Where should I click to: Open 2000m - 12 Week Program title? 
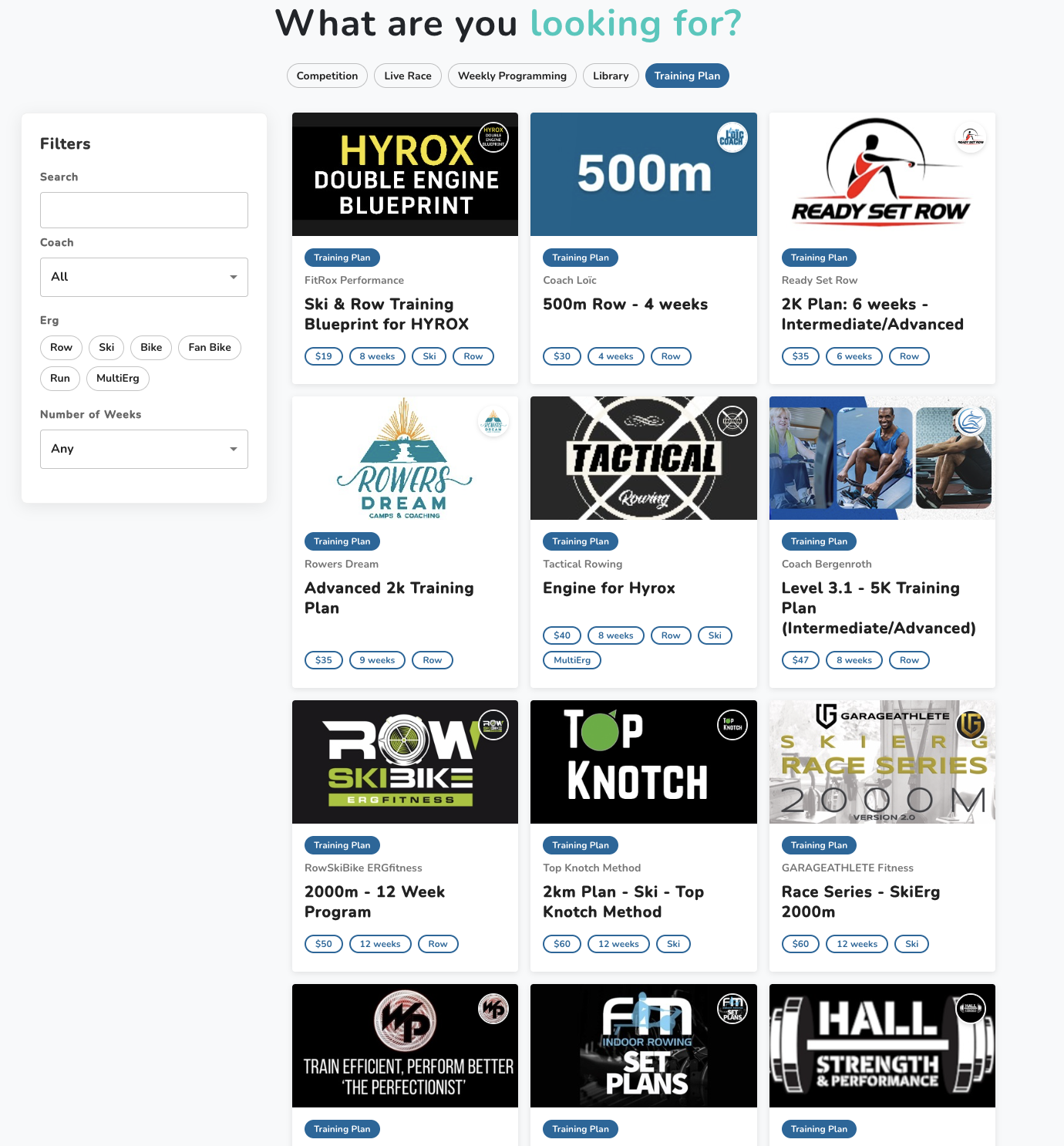[375, 902]
